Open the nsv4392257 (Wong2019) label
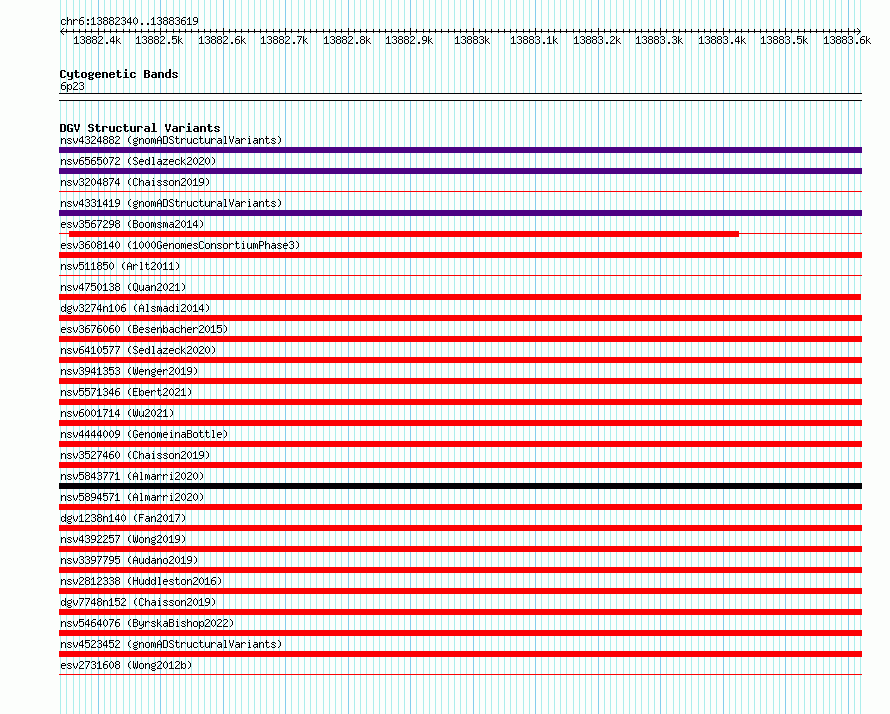The height and width of the screenshot is (714, 890). (x=123, y=539)
